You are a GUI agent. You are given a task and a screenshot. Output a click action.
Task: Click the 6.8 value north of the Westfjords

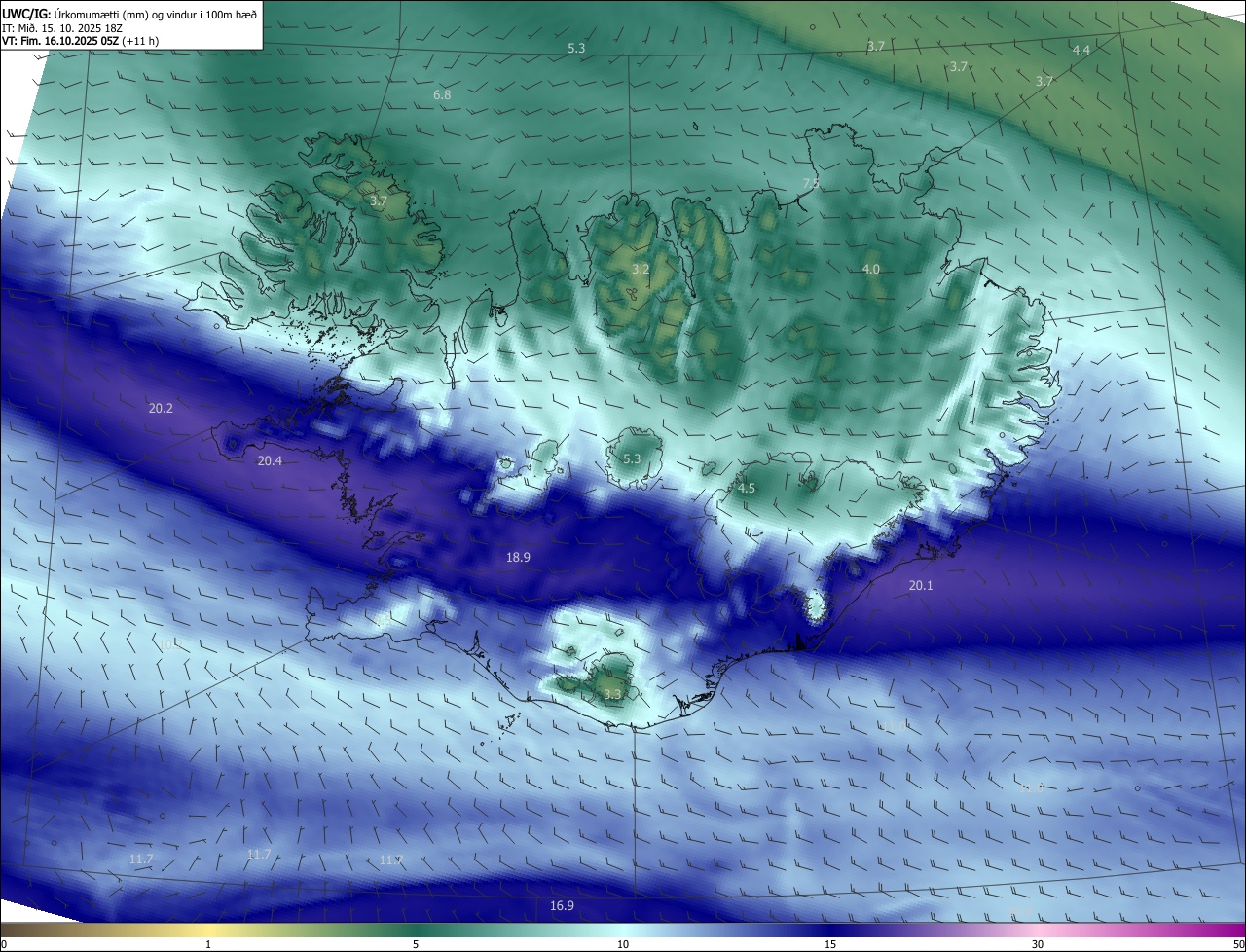point(442,95)
